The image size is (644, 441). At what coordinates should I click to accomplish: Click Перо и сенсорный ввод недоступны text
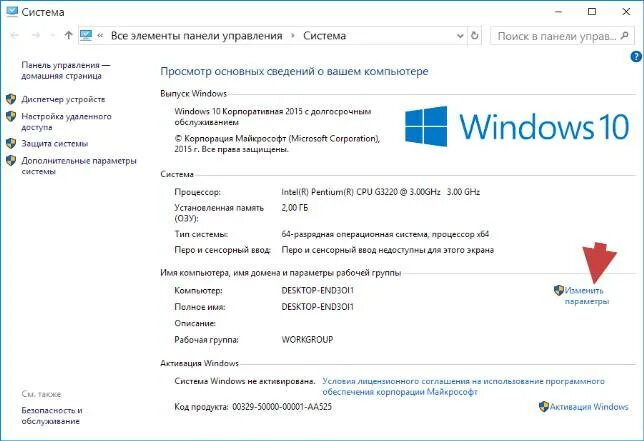[x=388, y=250]
